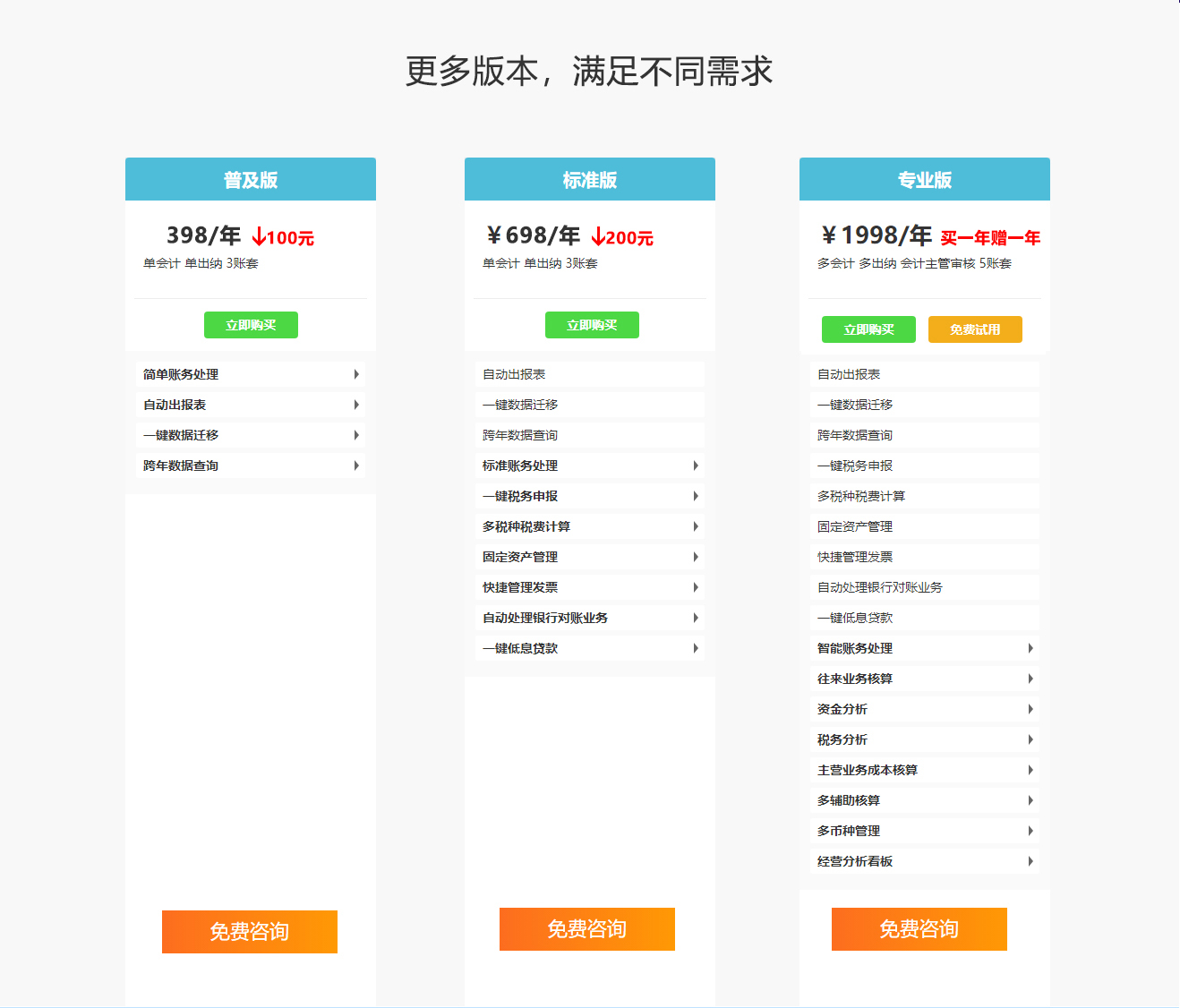
Task: Click the ¥698/年 price text
Action: tap(533, 235)
